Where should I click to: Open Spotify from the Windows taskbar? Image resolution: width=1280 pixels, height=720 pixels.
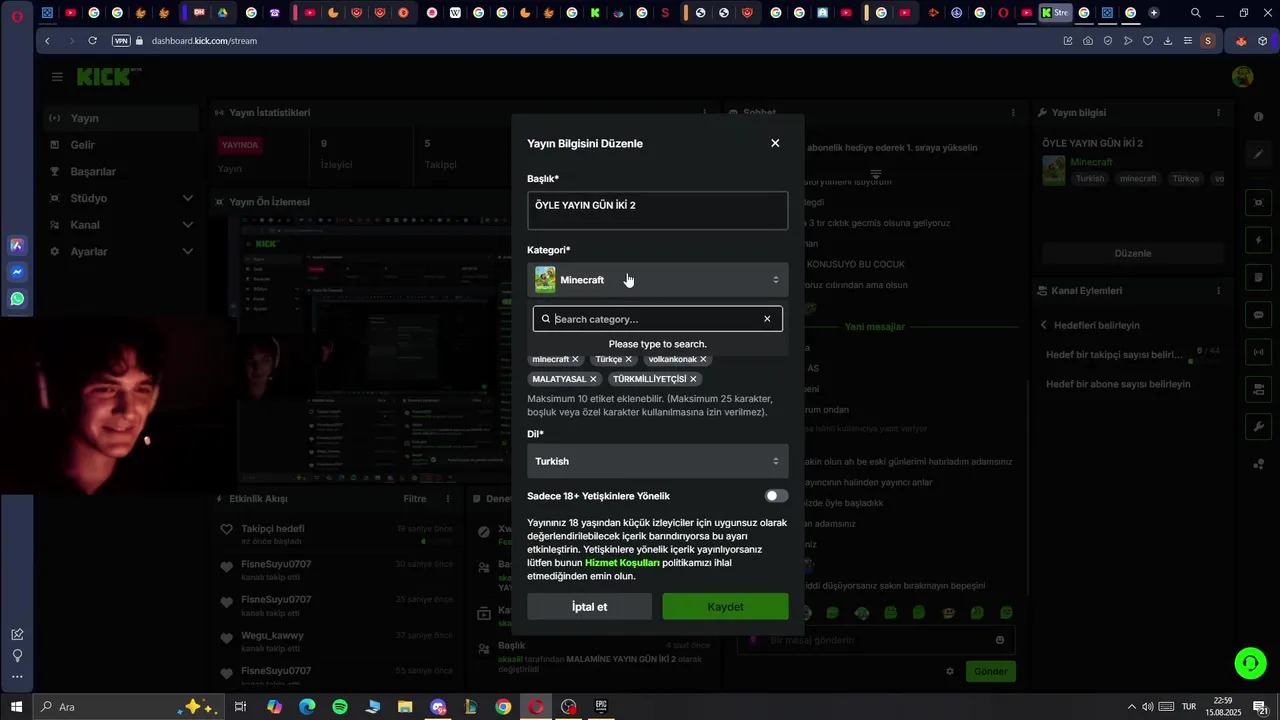click(x=339, y=707)
